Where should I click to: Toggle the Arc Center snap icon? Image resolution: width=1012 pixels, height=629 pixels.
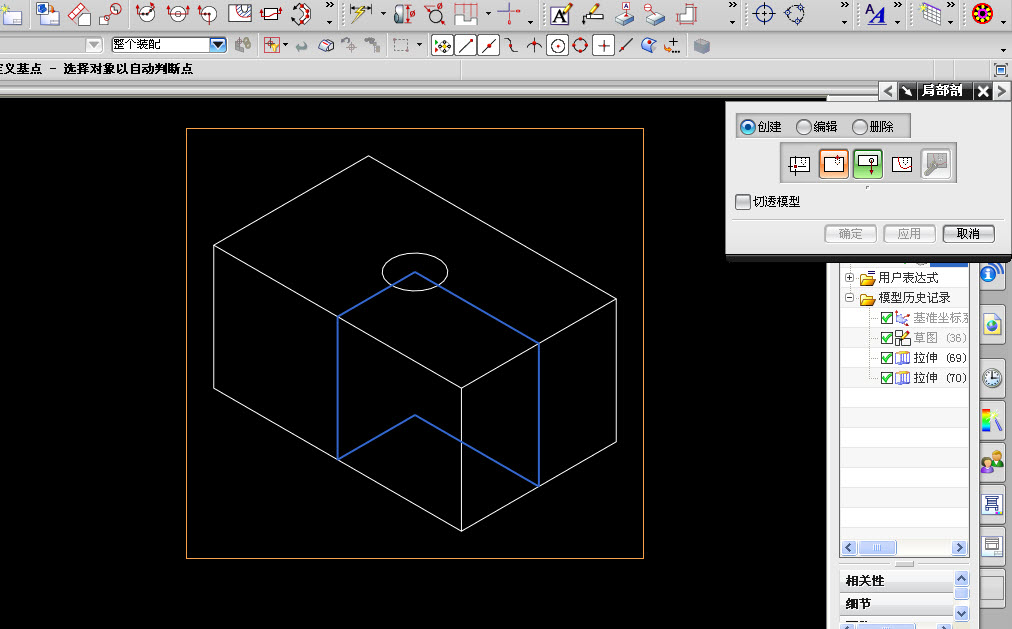(x=558, y=46)
